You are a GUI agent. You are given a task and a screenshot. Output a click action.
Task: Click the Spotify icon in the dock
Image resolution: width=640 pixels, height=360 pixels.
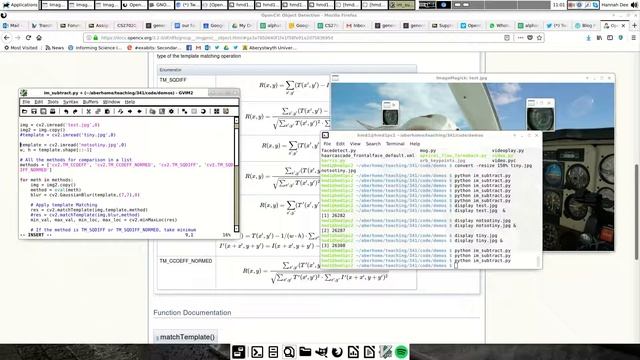pyautogui.click(x=402, y=352)
